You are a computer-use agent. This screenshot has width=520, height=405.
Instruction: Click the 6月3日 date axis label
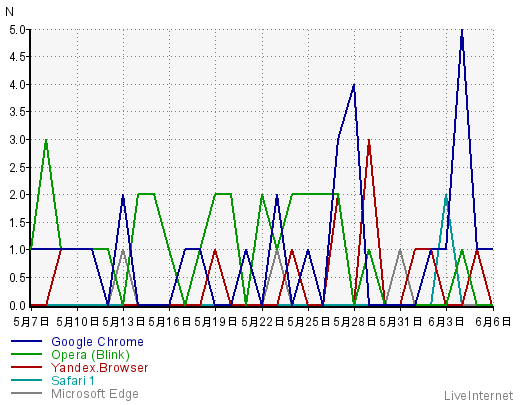point(446,322)
